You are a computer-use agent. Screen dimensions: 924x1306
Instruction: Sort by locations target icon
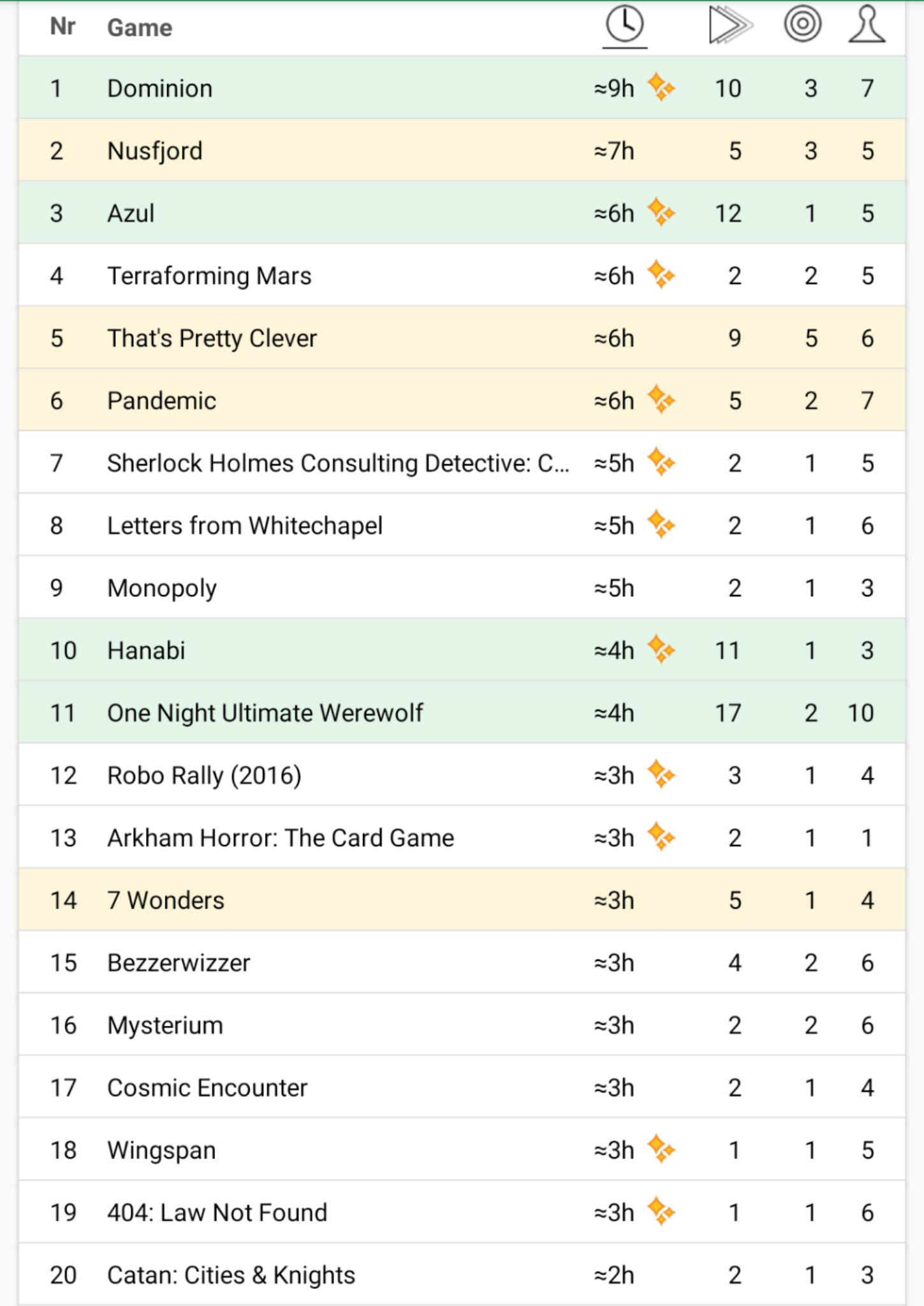click(802, 24)
